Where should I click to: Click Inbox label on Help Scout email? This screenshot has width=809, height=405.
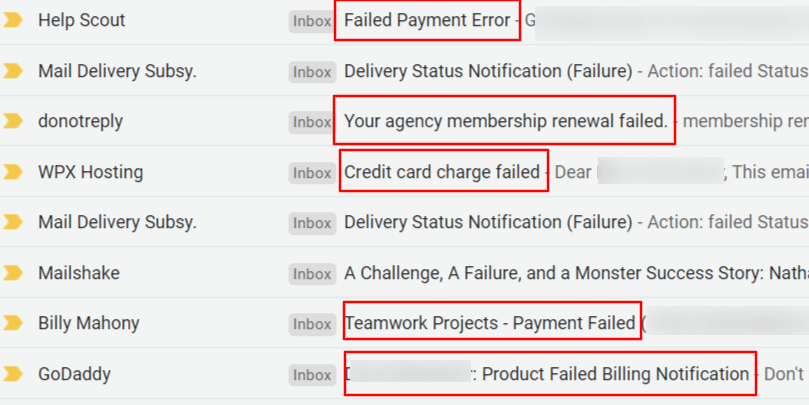pos(312,21)
